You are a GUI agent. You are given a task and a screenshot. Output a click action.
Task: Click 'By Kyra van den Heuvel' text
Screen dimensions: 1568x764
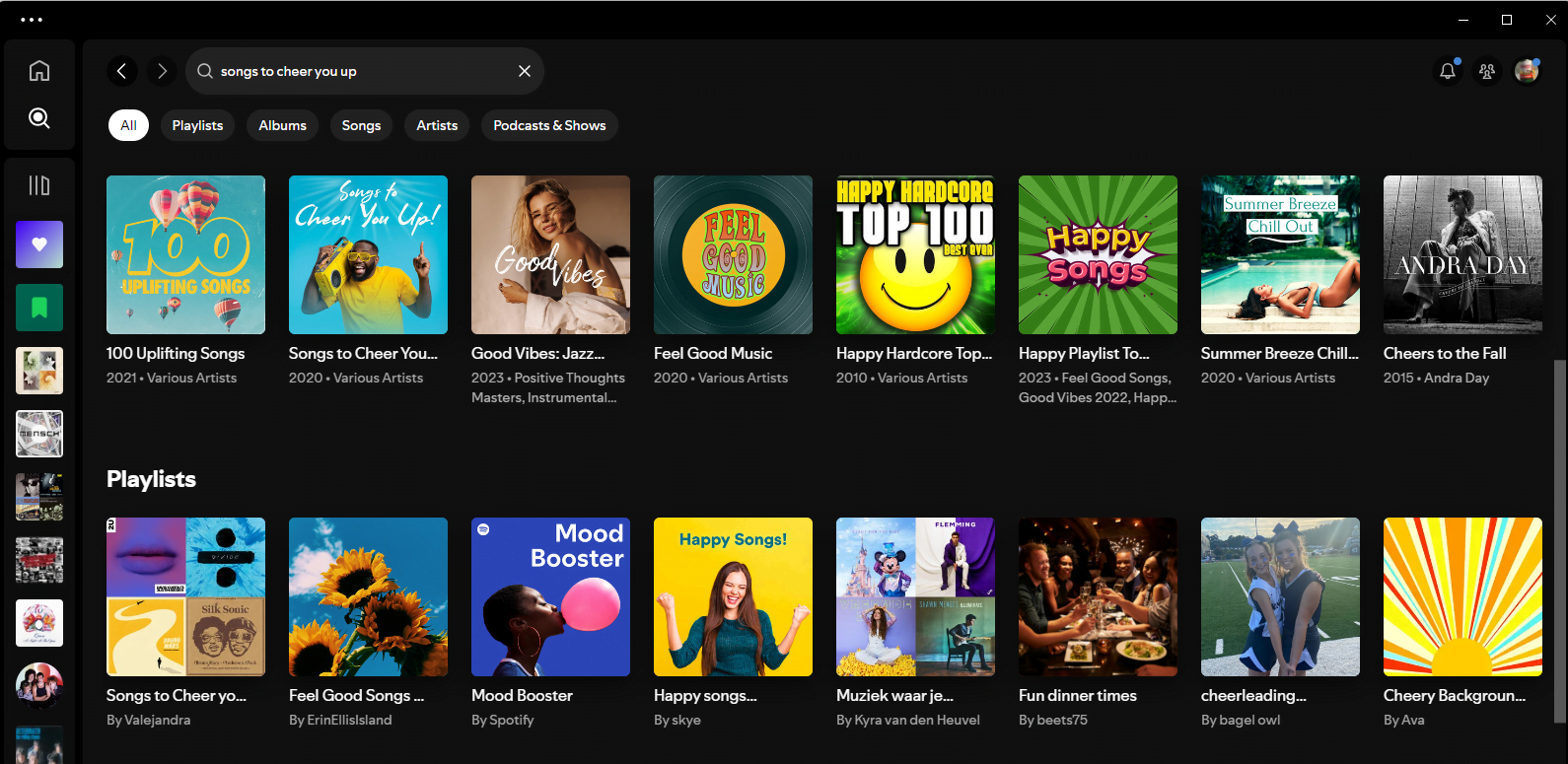click(908, 720)
